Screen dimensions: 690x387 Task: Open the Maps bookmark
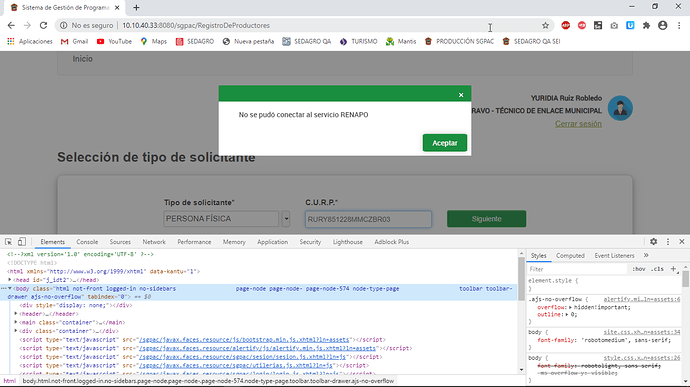[154, 41]
